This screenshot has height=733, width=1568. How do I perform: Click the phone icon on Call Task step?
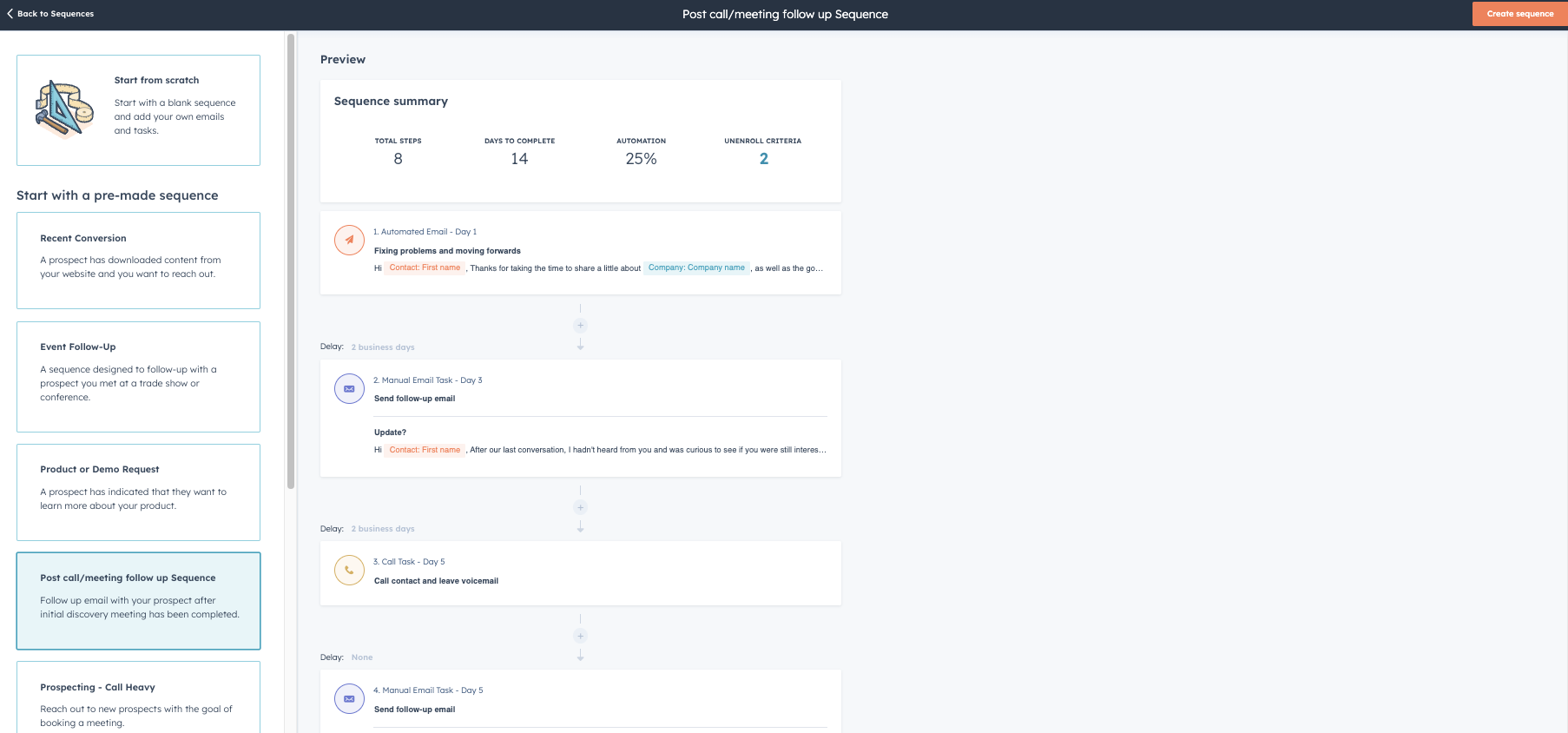(x=349, y=570)
